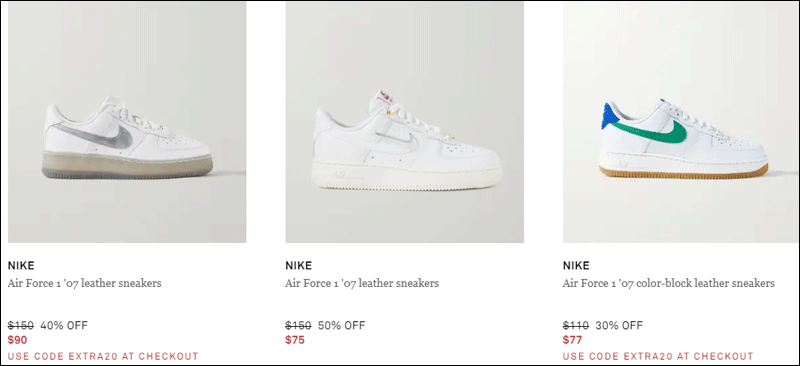Viewport: 800px width, 366px height.
Task: Click struck-through $150 price of first sneaker
Action: click(21, 325)
